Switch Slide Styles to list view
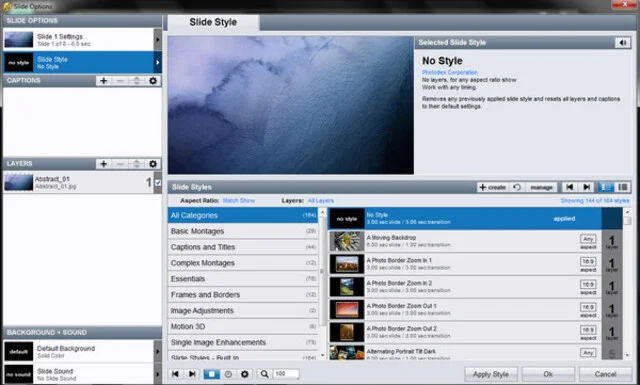Viewport: 640px width, 385px height. 606,187
